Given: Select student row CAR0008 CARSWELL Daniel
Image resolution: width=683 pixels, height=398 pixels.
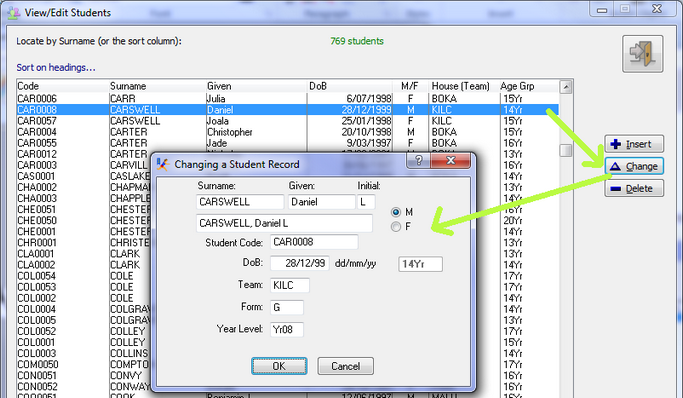Looking at the screenshot, I should pyautogui.click(x=287, y=110).
